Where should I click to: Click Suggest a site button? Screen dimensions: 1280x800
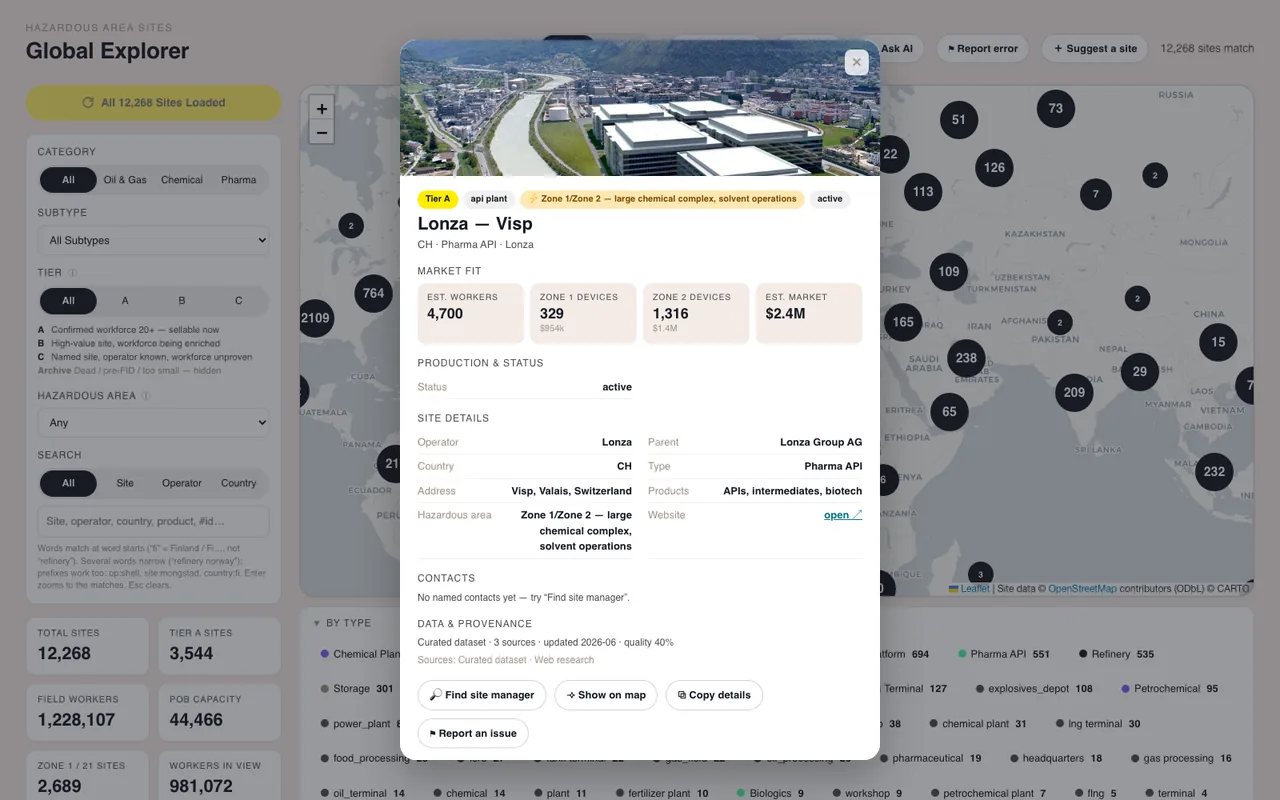coord(1095,48)
